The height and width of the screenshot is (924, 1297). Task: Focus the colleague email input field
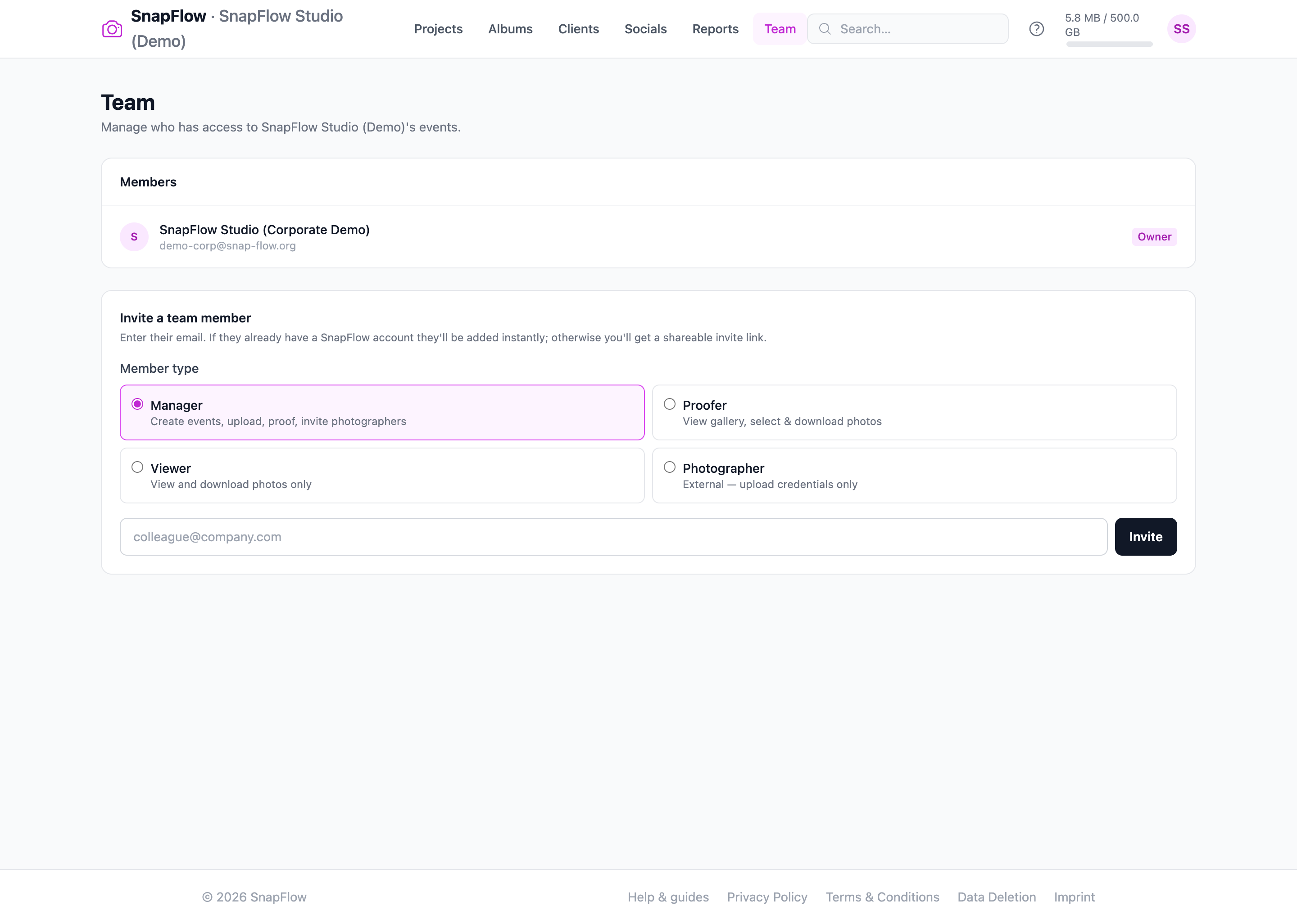pos(613,537)
